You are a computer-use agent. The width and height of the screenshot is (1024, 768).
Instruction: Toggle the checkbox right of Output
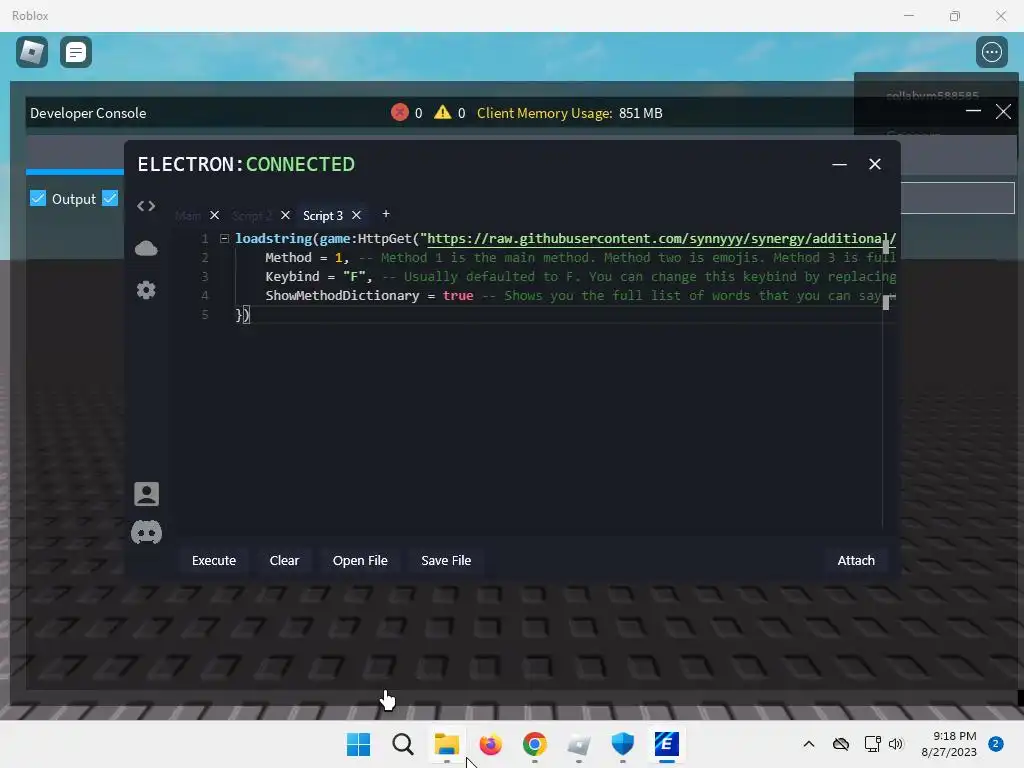coord(110,198)
